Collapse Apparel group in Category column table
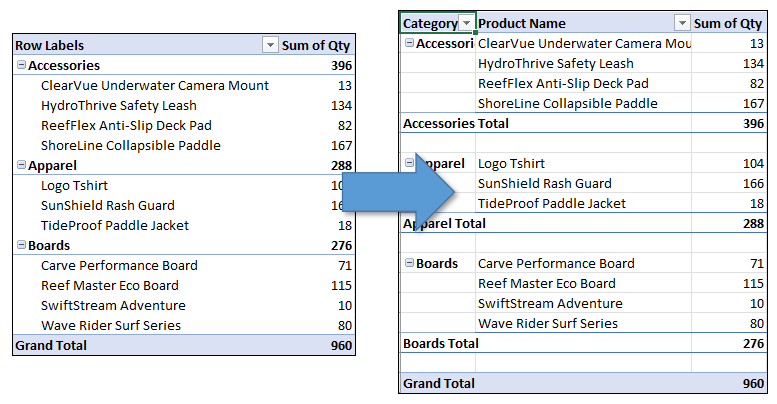This screenshot has width=777, height=404. [408, 163]
